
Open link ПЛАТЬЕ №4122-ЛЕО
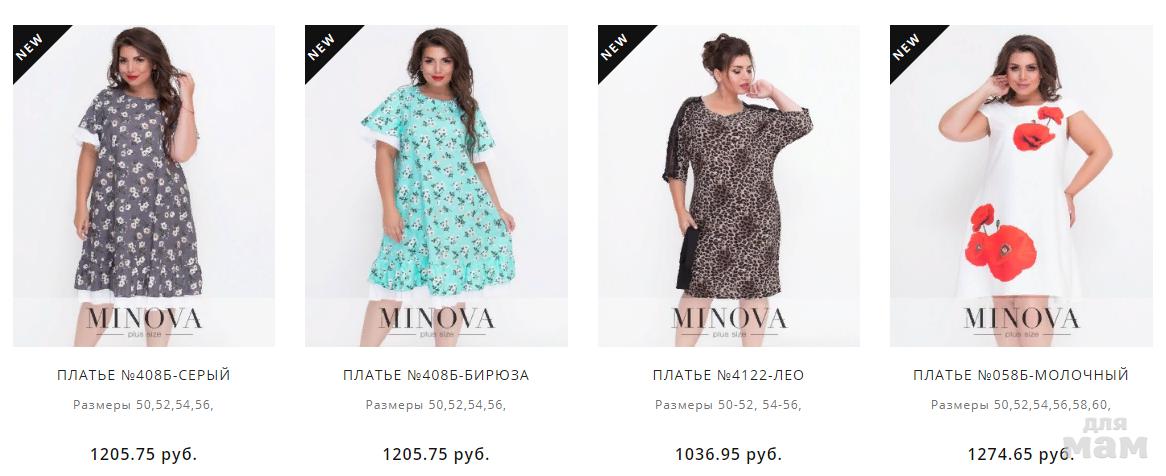(729, 376)
